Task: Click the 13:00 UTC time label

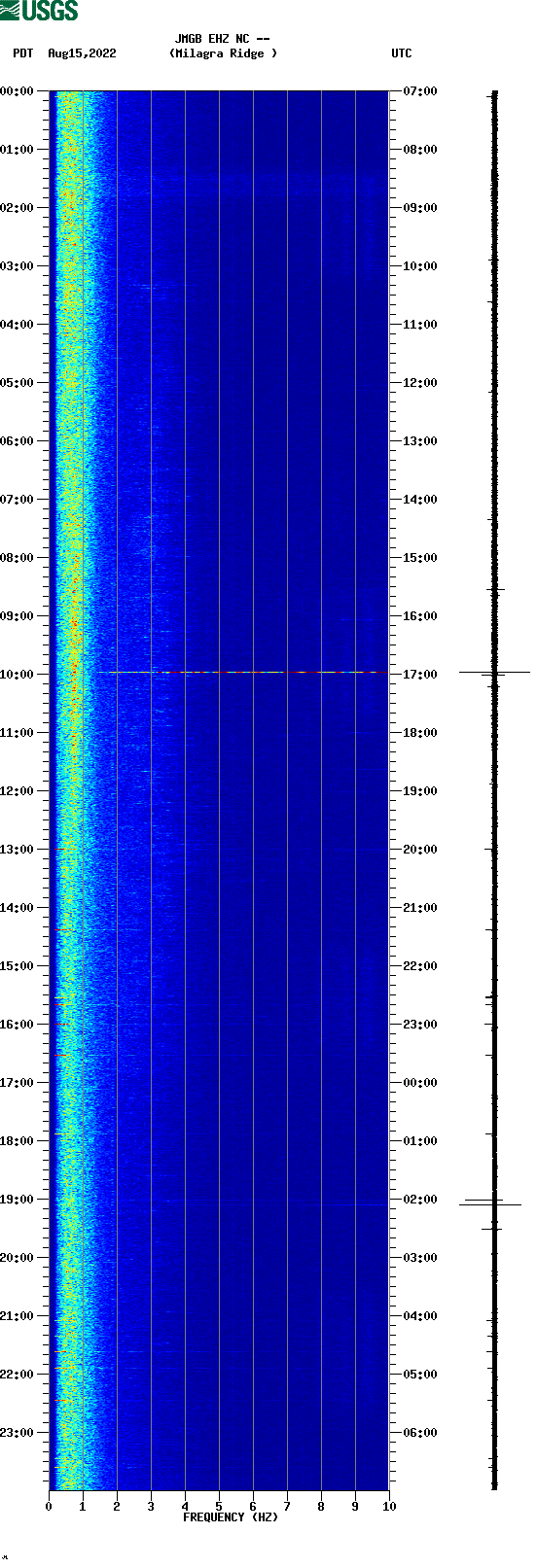Action: point(420,441)
